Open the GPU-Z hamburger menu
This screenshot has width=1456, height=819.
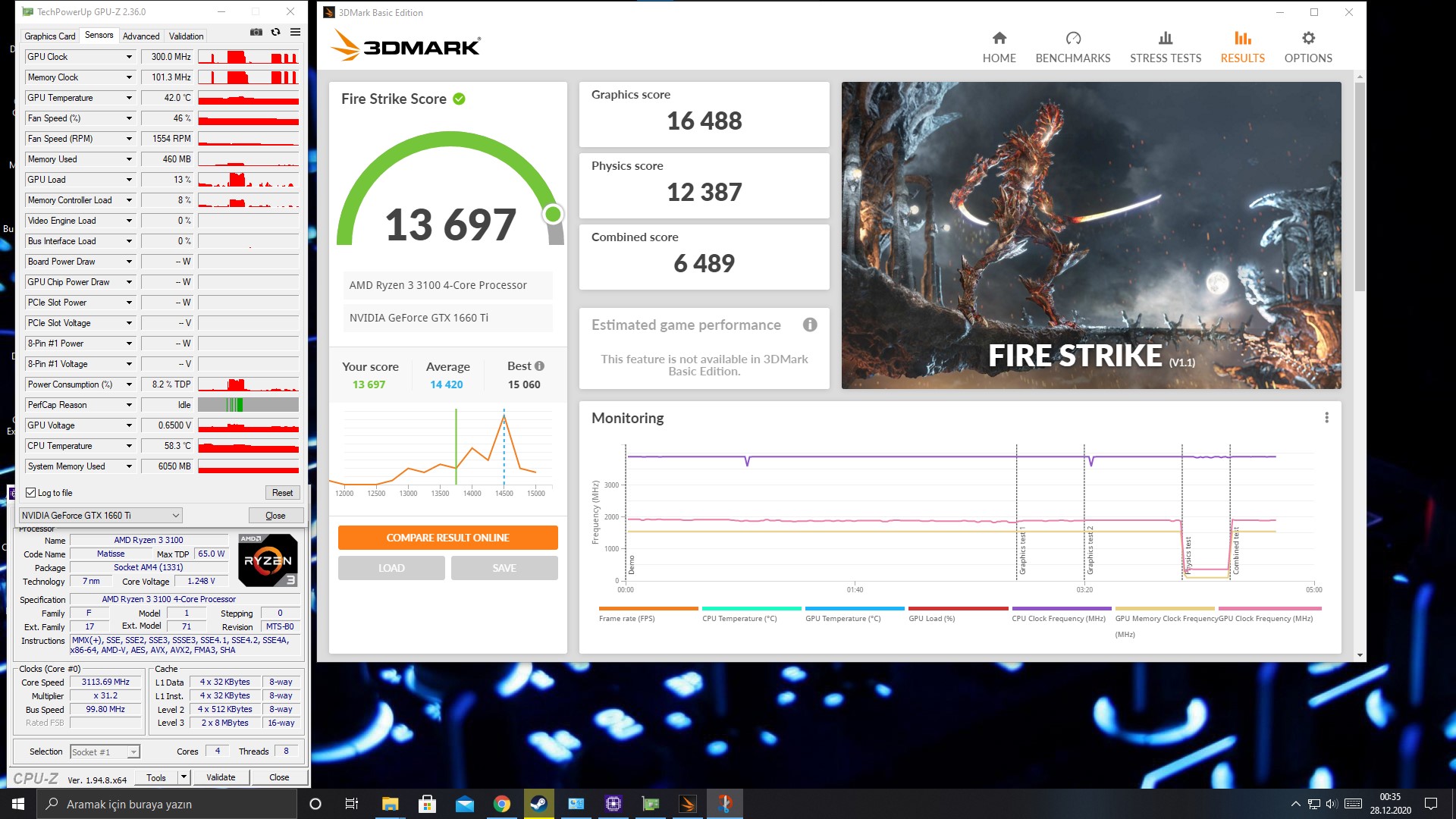[296, 32]
